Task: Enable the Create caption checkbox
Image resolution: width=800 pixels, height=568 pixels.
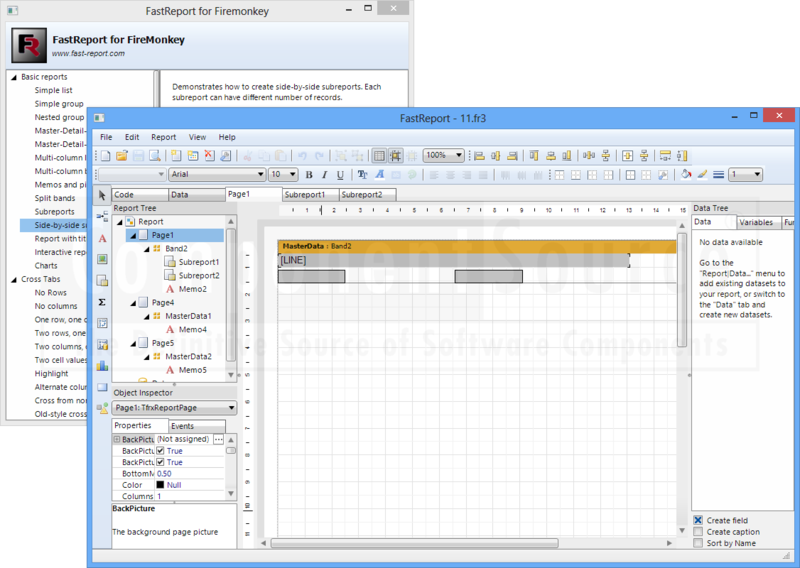Action: 698,532
